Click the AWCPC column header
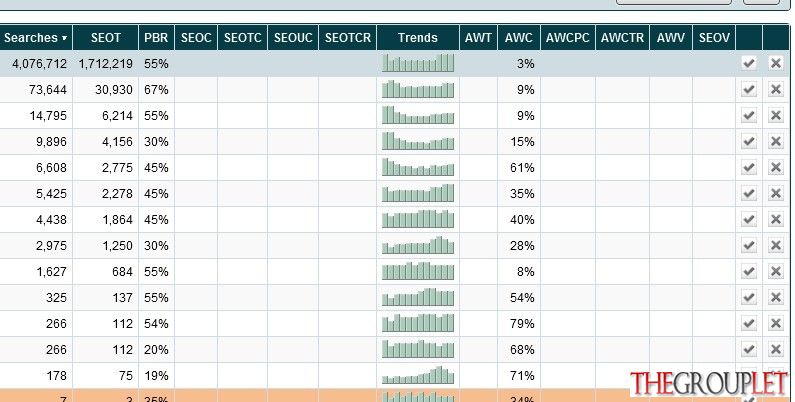 point(568,38)
